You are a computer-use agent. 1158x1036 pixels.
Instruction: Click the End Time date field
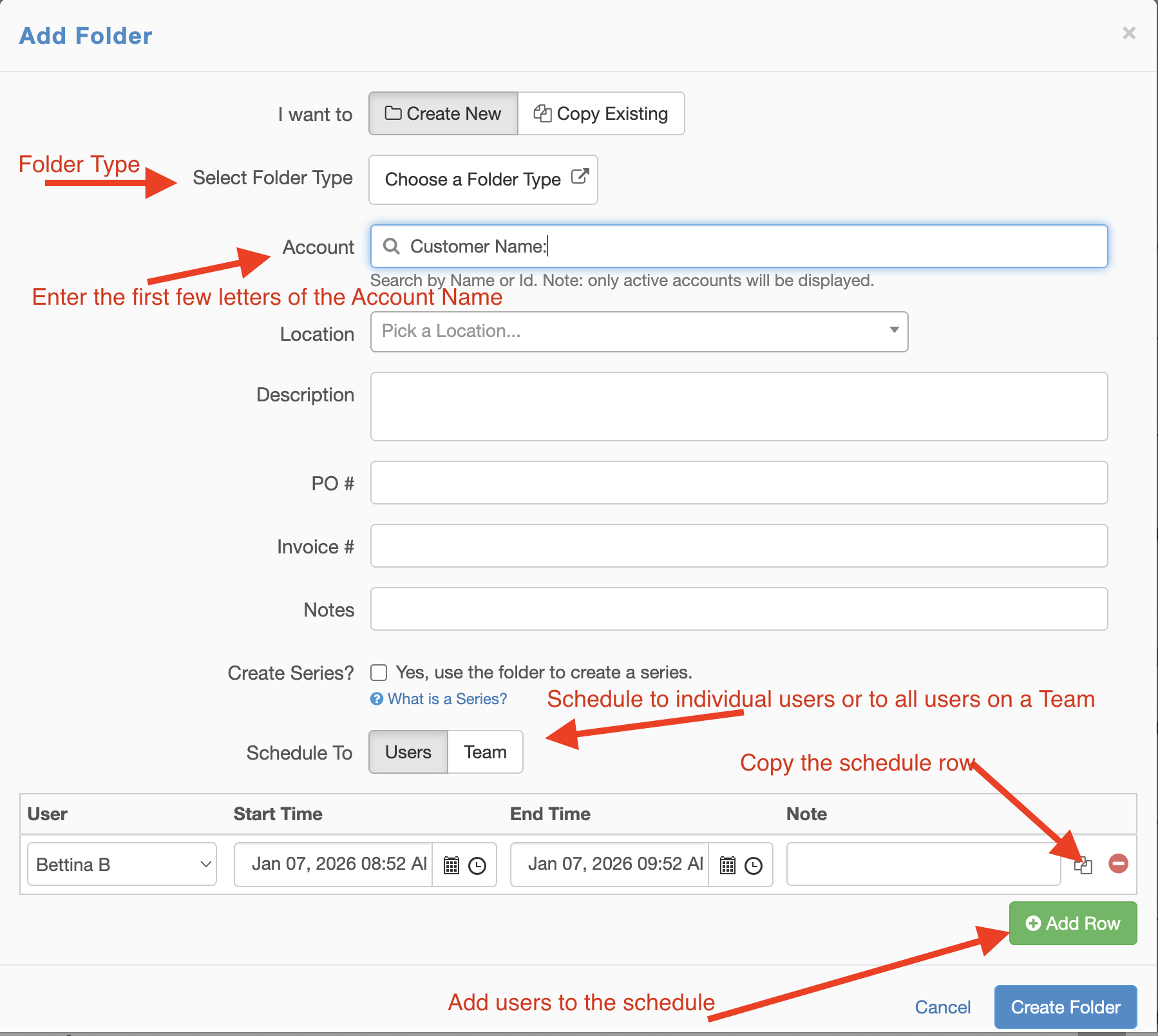[609, 864]
